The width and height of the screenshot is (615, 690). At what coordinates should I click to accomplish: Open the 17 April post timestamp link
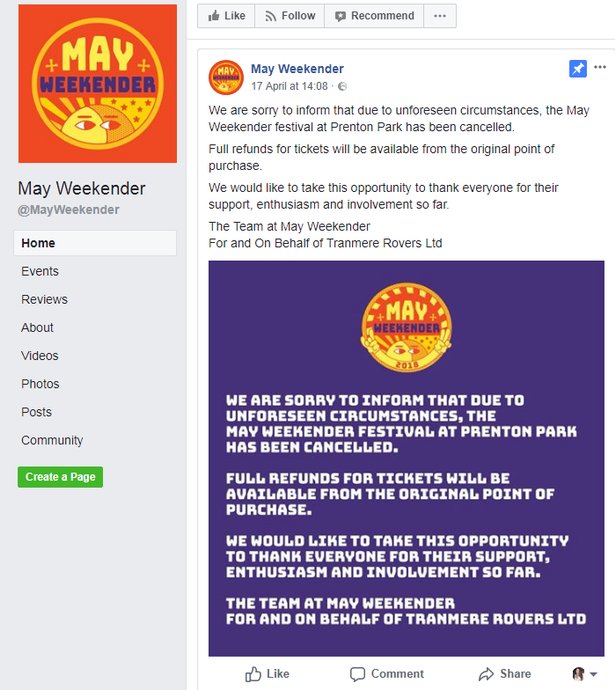click(x=289, y=87)
